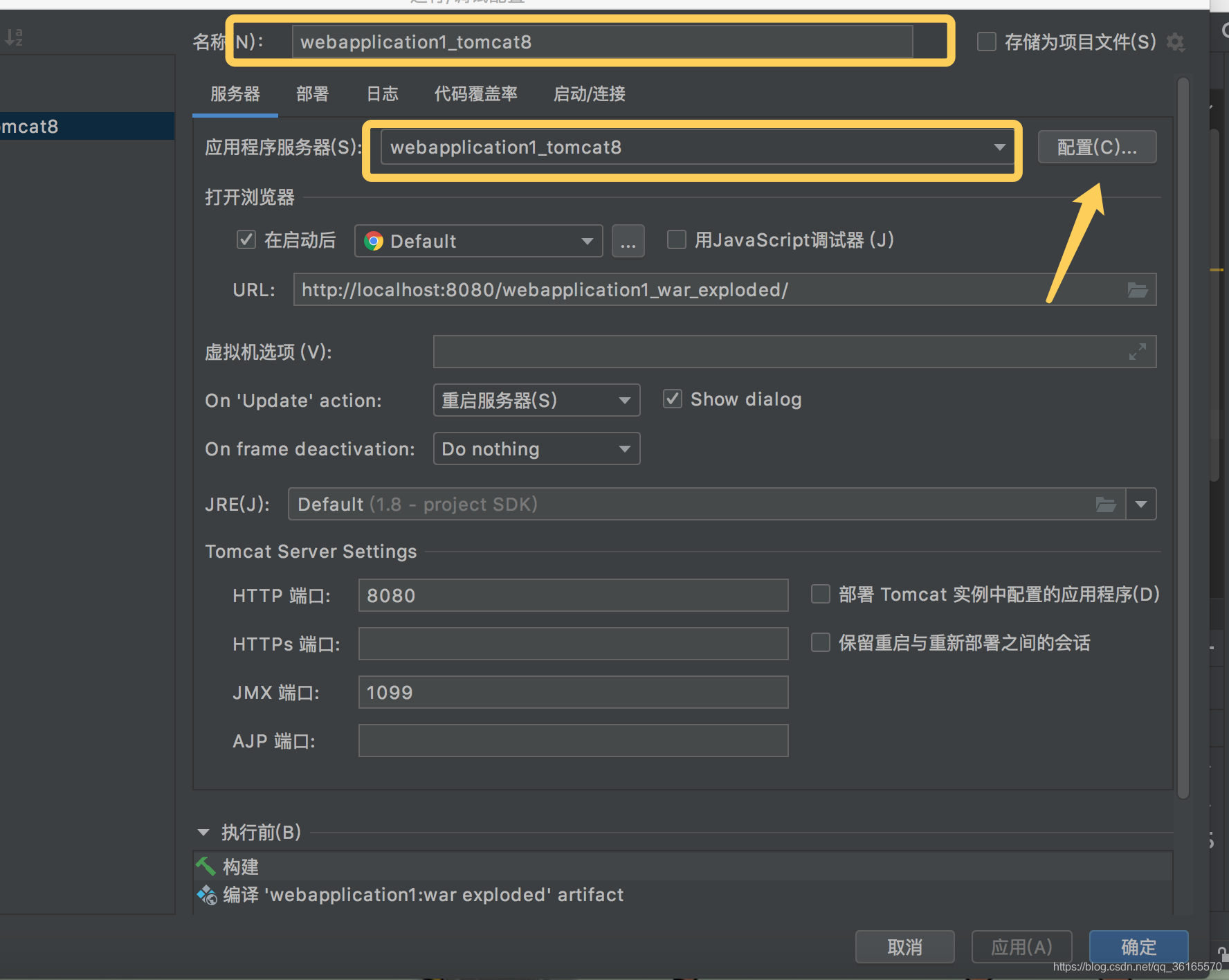Click the sort alphabetically icon

14,37
